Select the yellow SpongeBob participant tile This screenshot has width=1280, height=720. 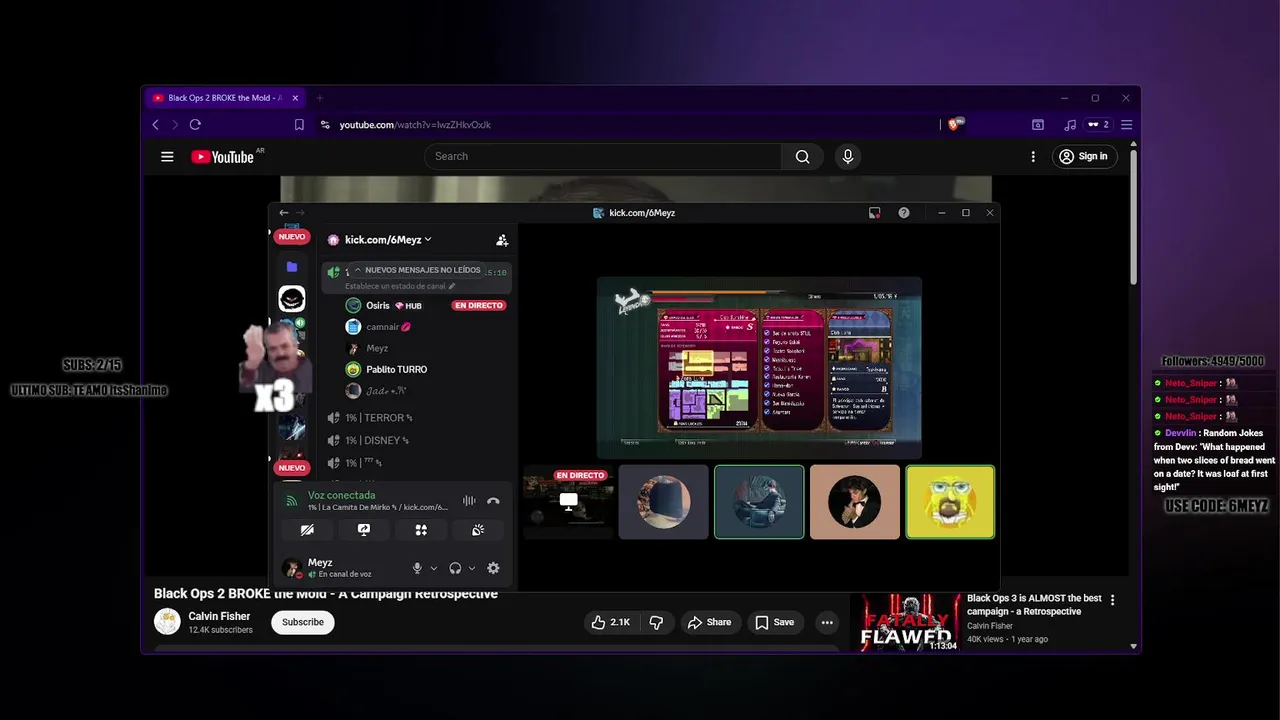(950, 502)
